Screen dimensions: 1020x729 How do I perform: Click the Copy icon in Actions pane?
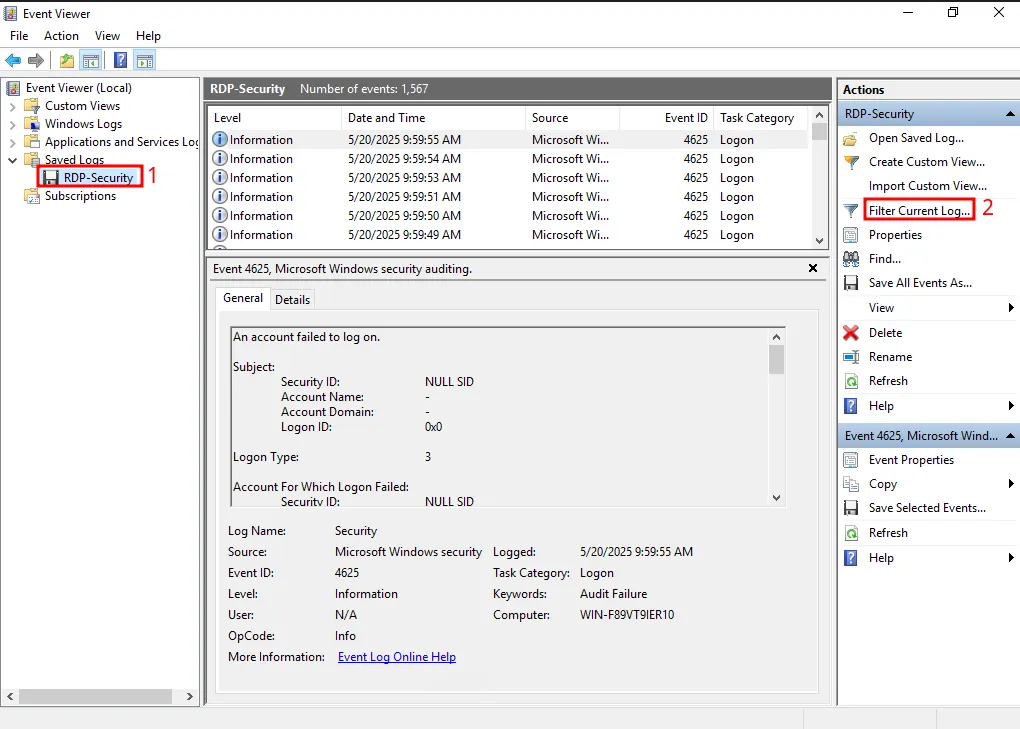(x=851, y=484)
